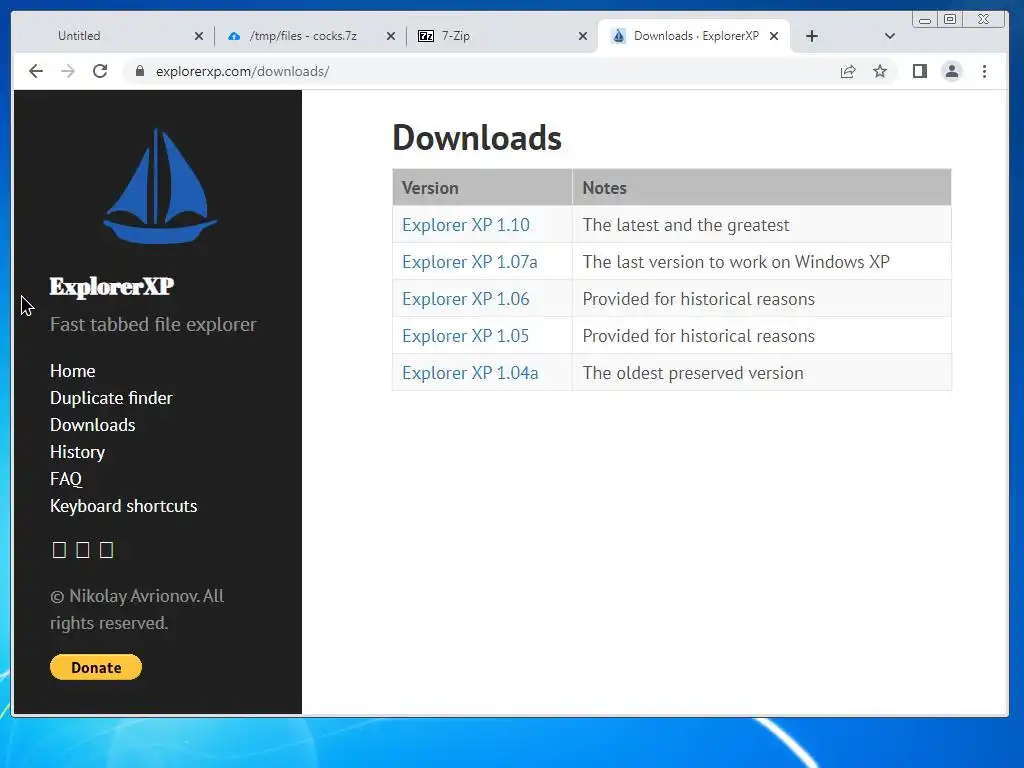
Task: Open the browser side panel icon
Action: [x=920, y=71]
